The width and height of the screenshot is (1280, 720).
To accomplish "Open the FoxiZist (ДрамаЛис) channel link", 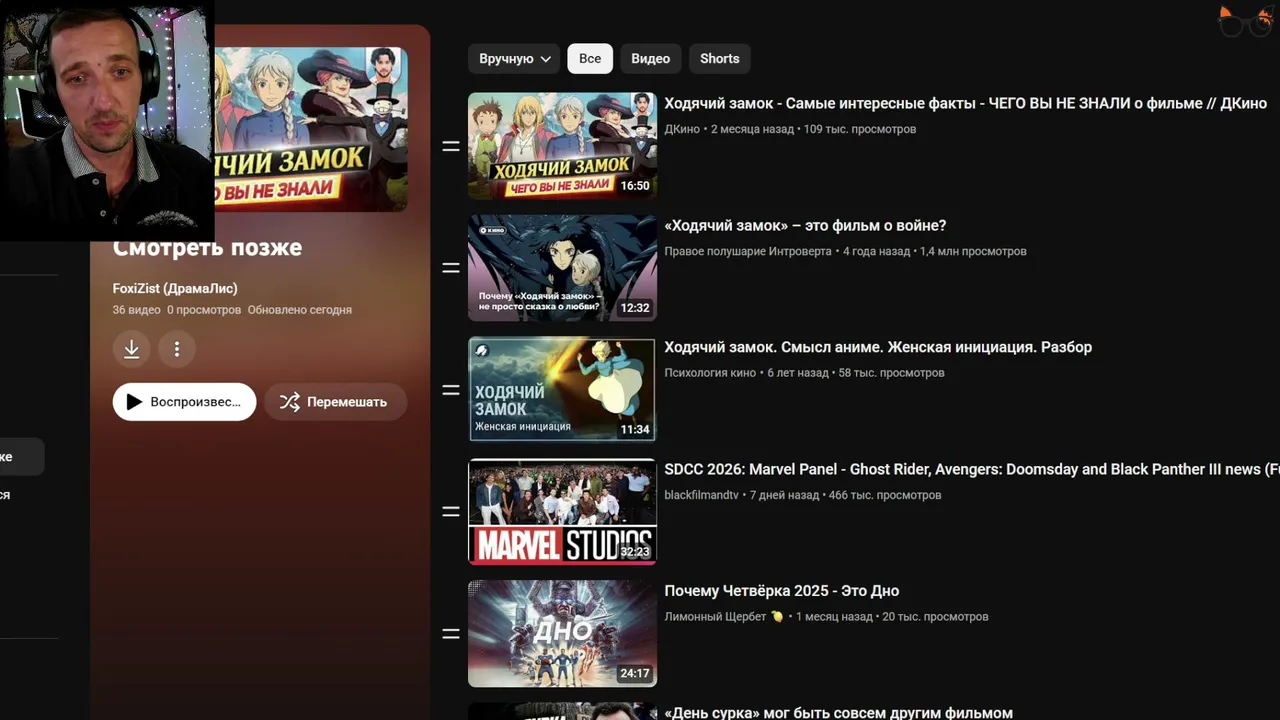I will pos(175,288).
